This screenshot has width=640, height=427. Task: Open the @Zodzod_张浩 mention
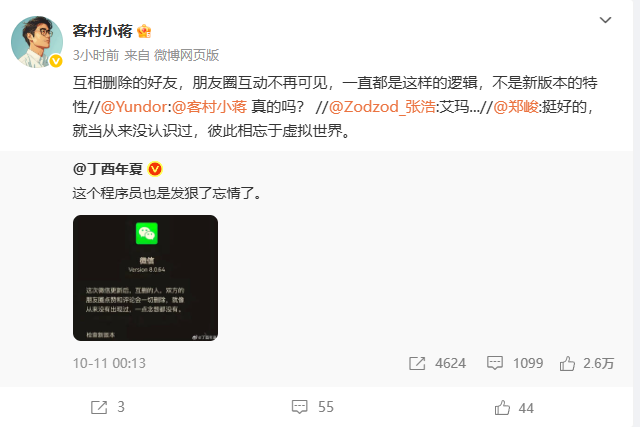pos(382,107)
